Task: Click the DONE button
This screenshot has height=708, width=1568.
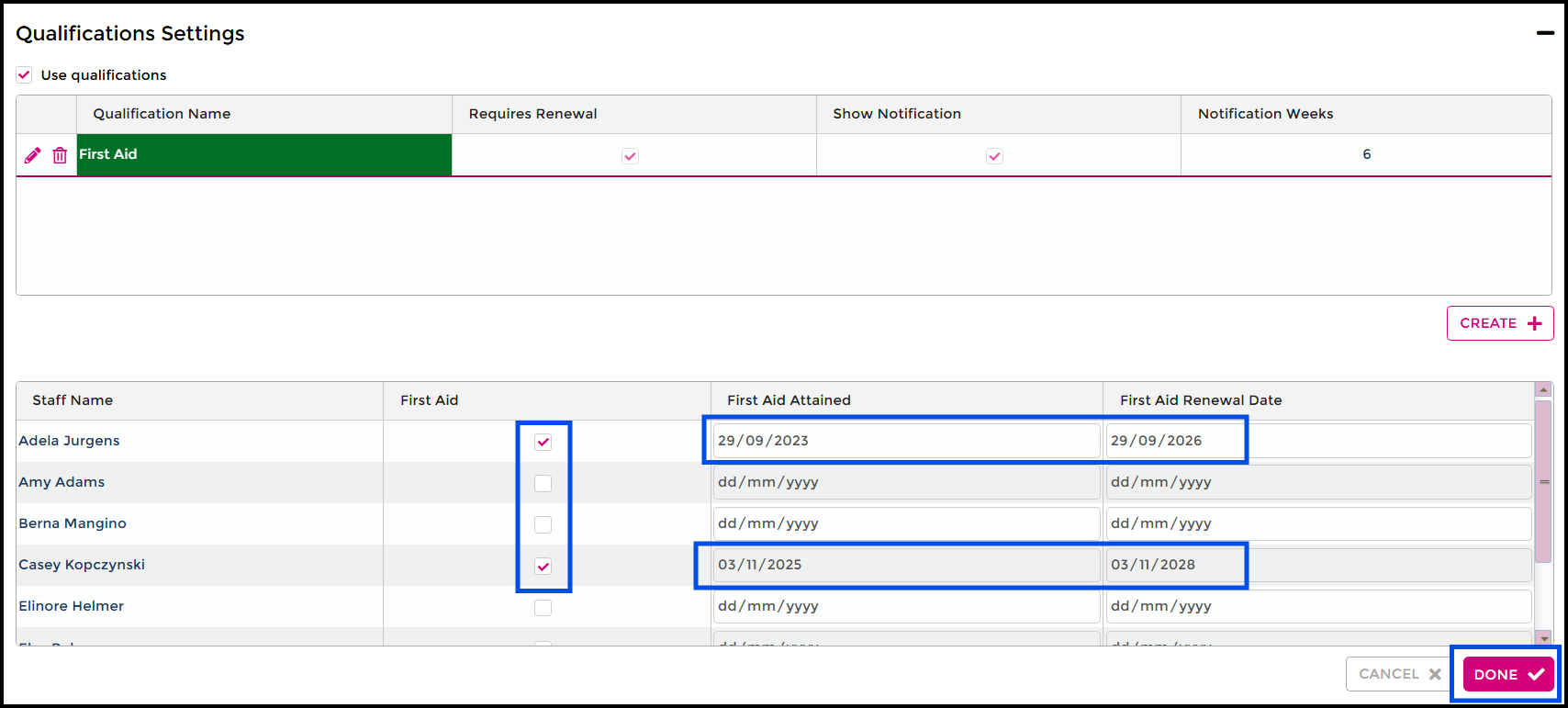Action: [x=1507, y=674]
